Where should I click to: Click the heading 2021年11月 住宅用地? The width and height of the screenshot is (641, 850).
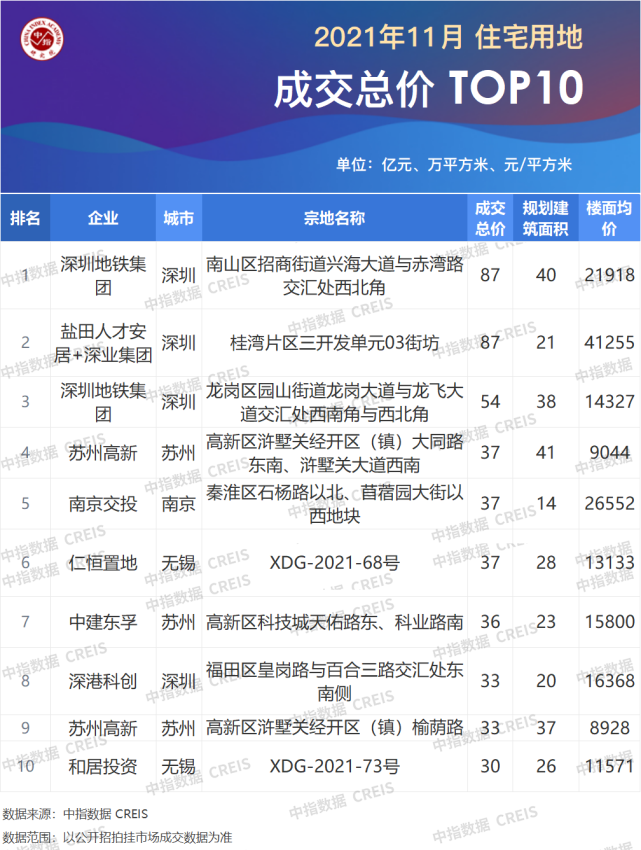coord(448,37)
